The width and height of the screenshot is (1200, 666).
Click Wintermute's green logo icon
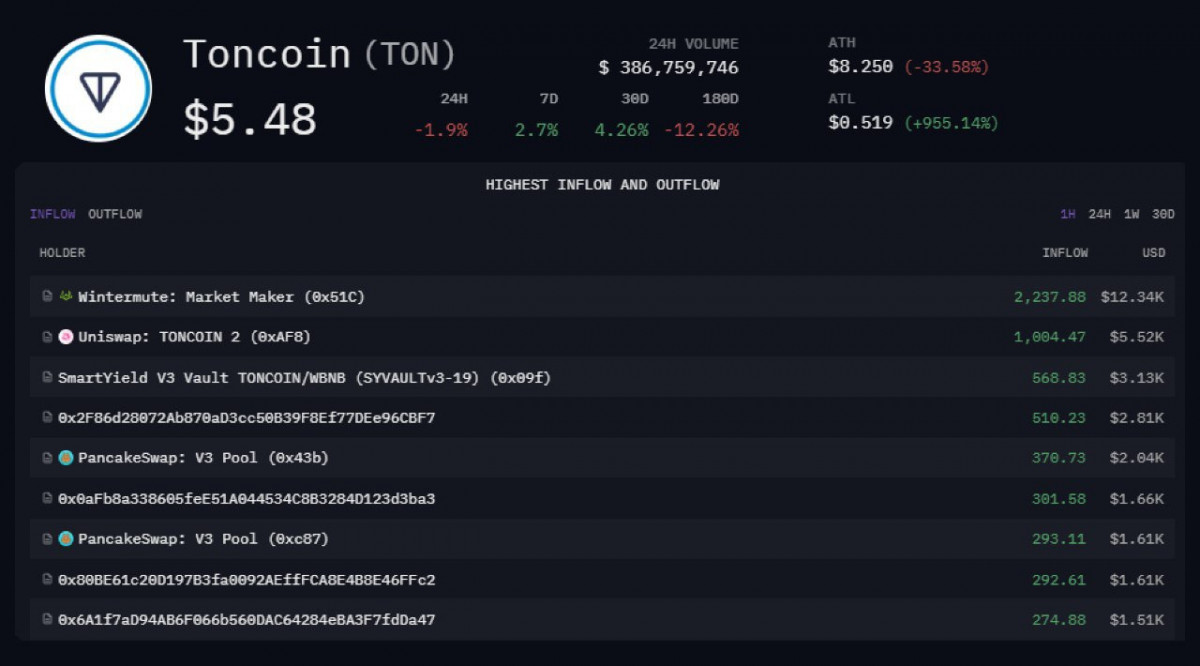tap(66, 297)
